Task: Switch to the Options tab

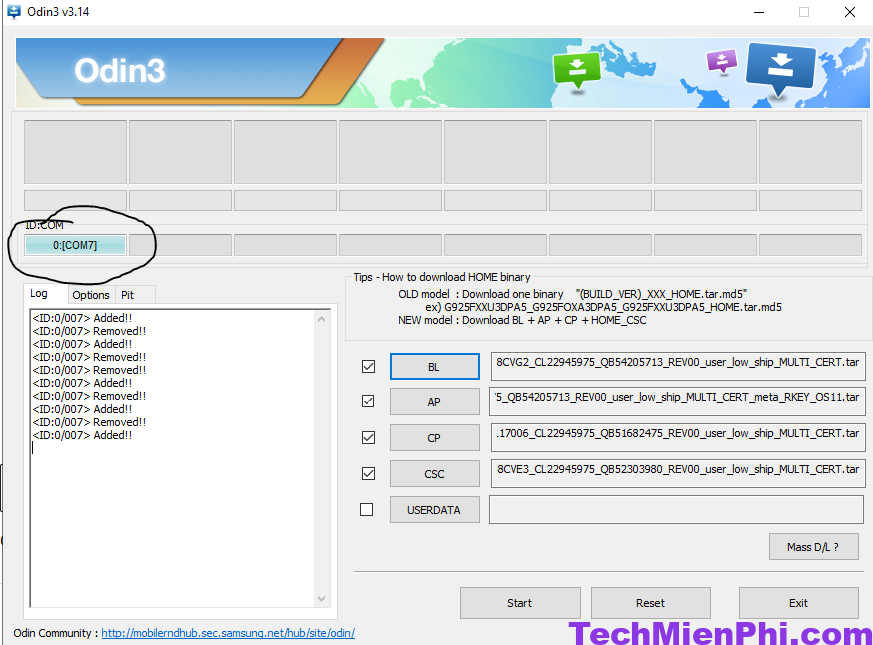Action: [x=91, y=295]
